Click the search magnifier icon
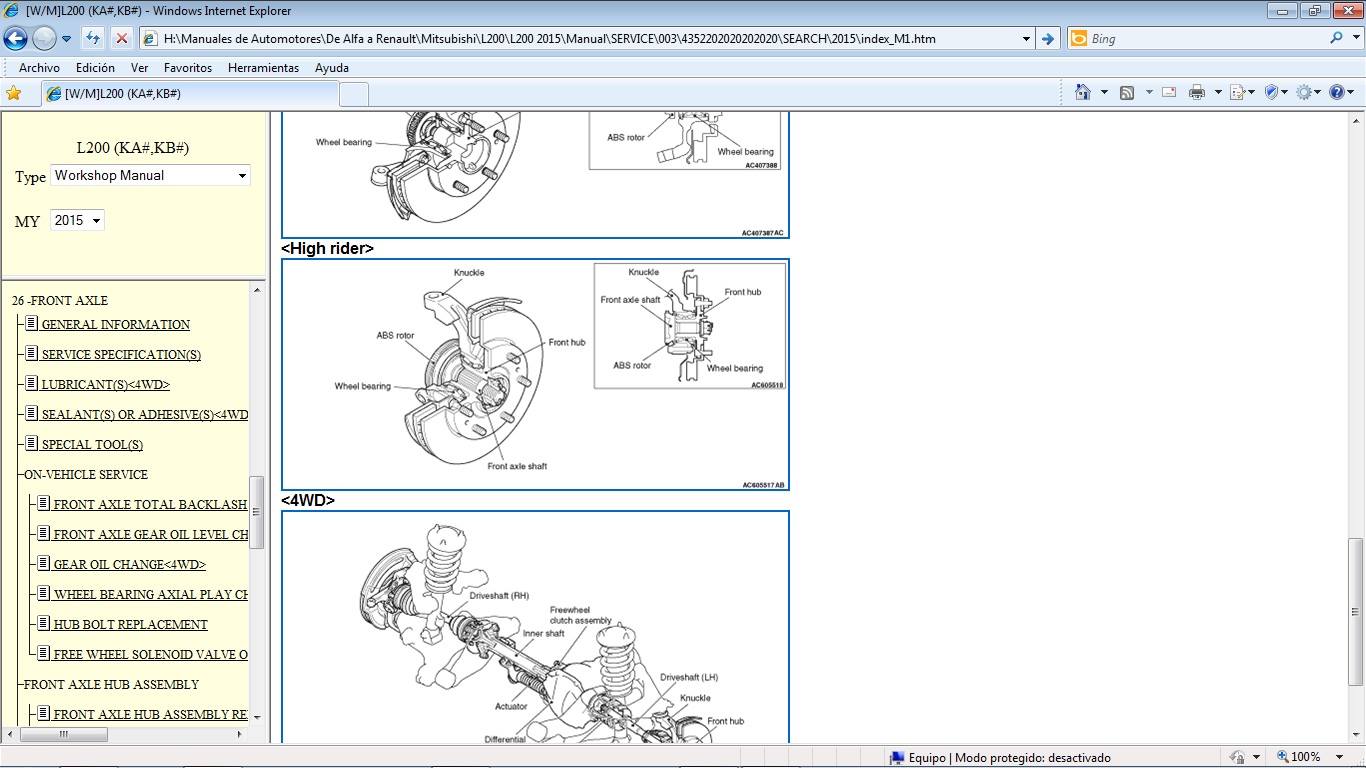The image size is (1366, 768). click(x=1336, y=38)
